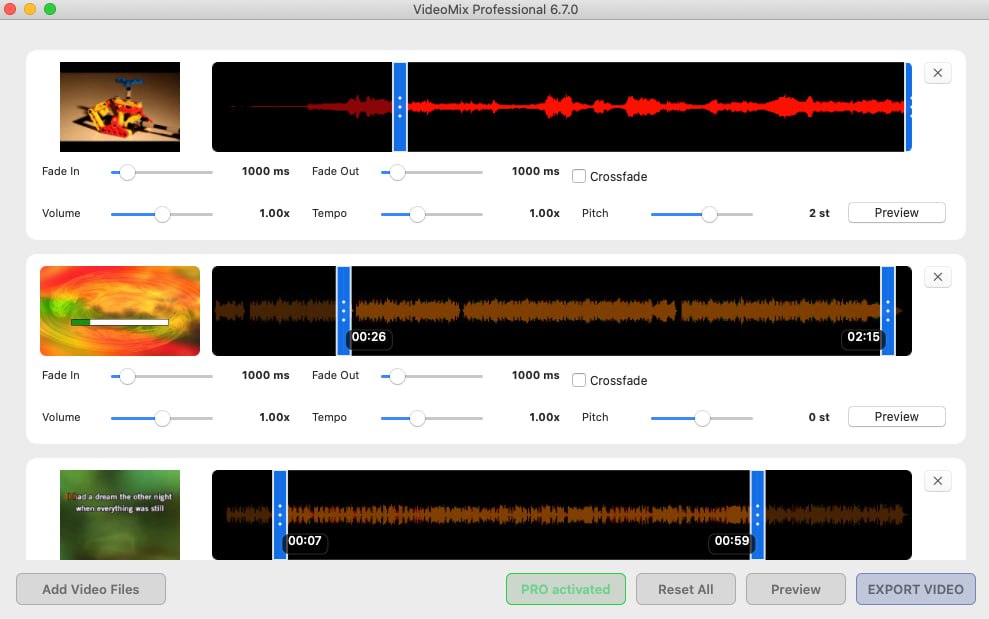Remove the second video track with X

(x=937, y=277)
